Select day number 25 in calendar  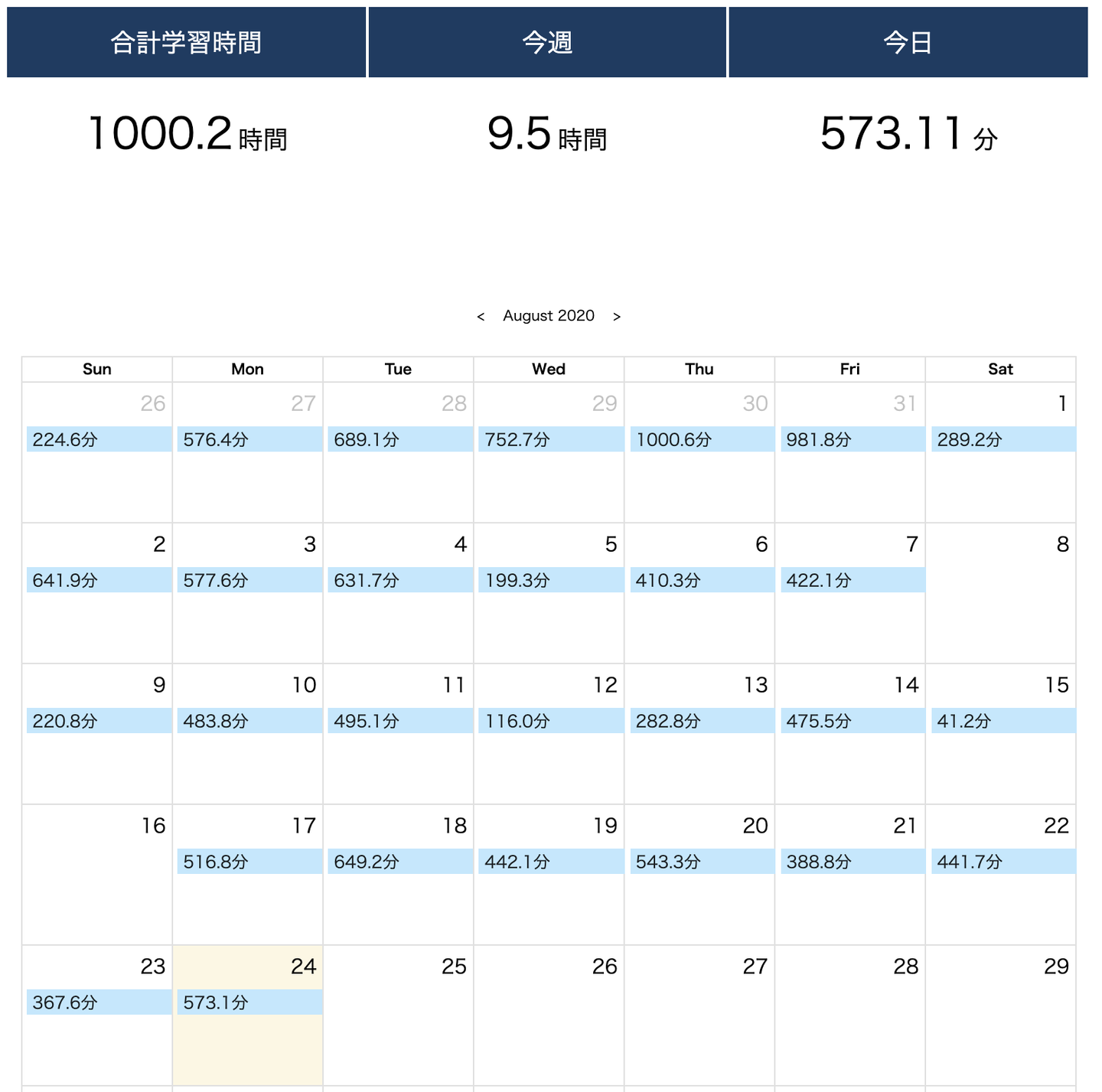[x=454, y=967]
